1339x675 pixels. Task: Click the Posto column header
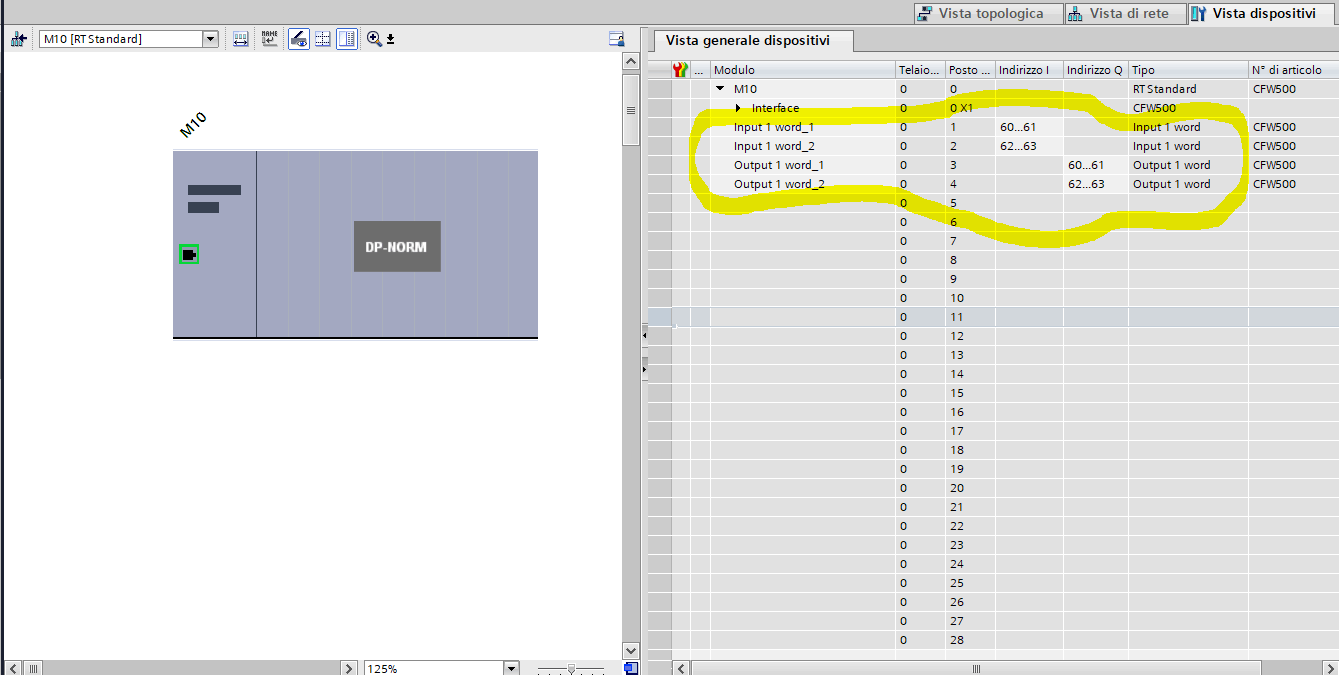[x=970, y=70]
